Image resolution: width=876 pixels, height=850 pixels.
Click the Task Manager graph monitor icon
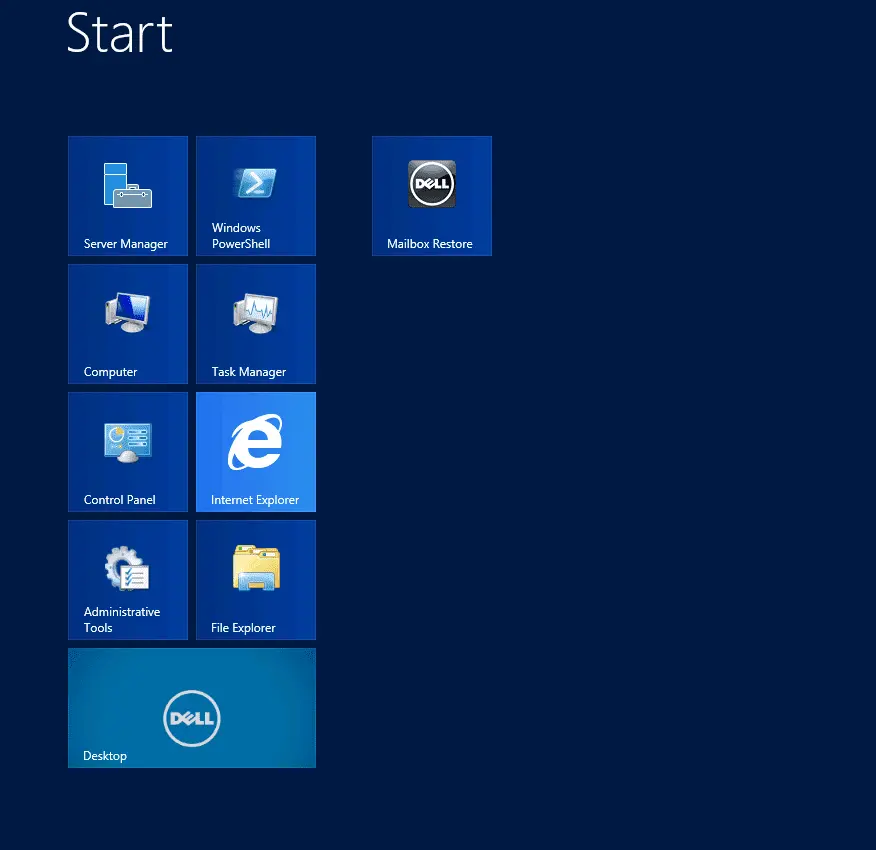click(255, 312)
